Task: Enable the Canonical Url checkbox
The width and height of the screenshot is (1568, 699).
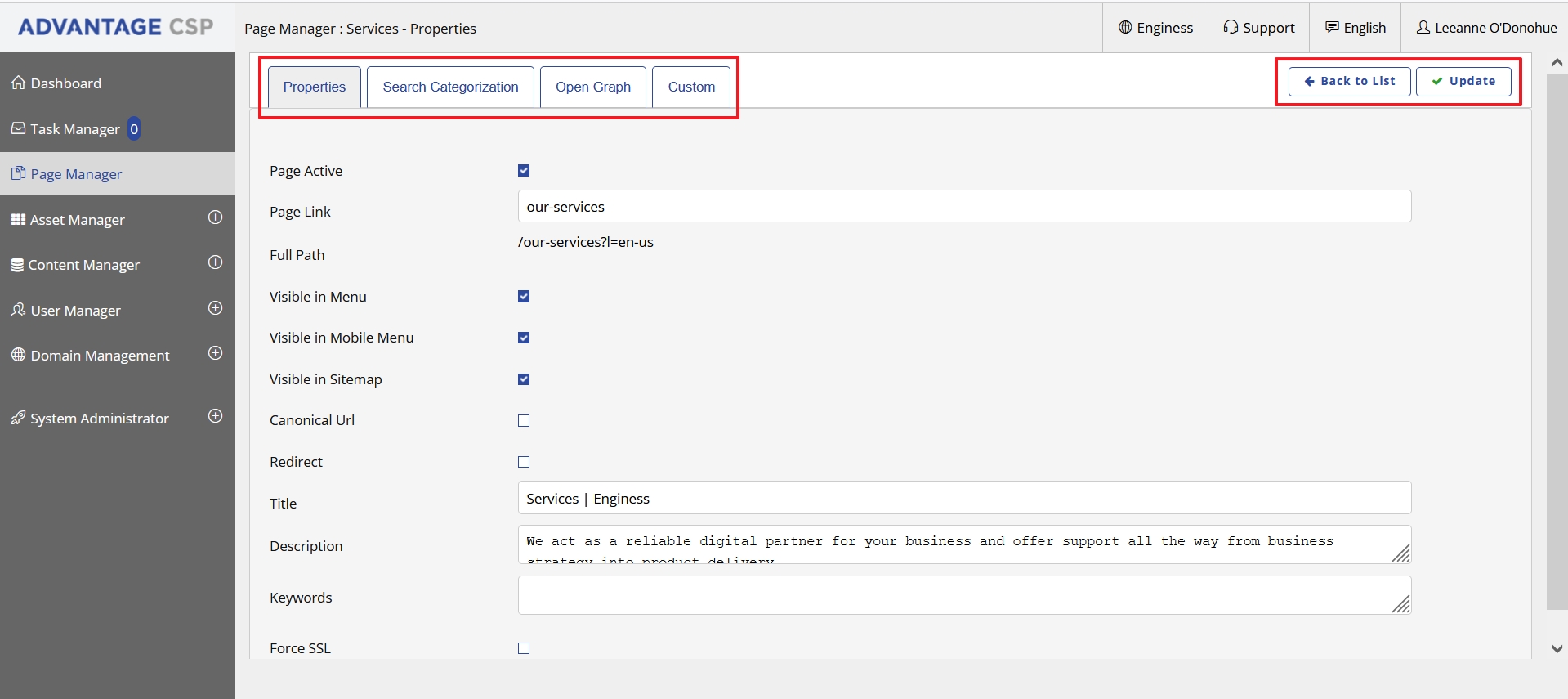Action: coord(524,420)
